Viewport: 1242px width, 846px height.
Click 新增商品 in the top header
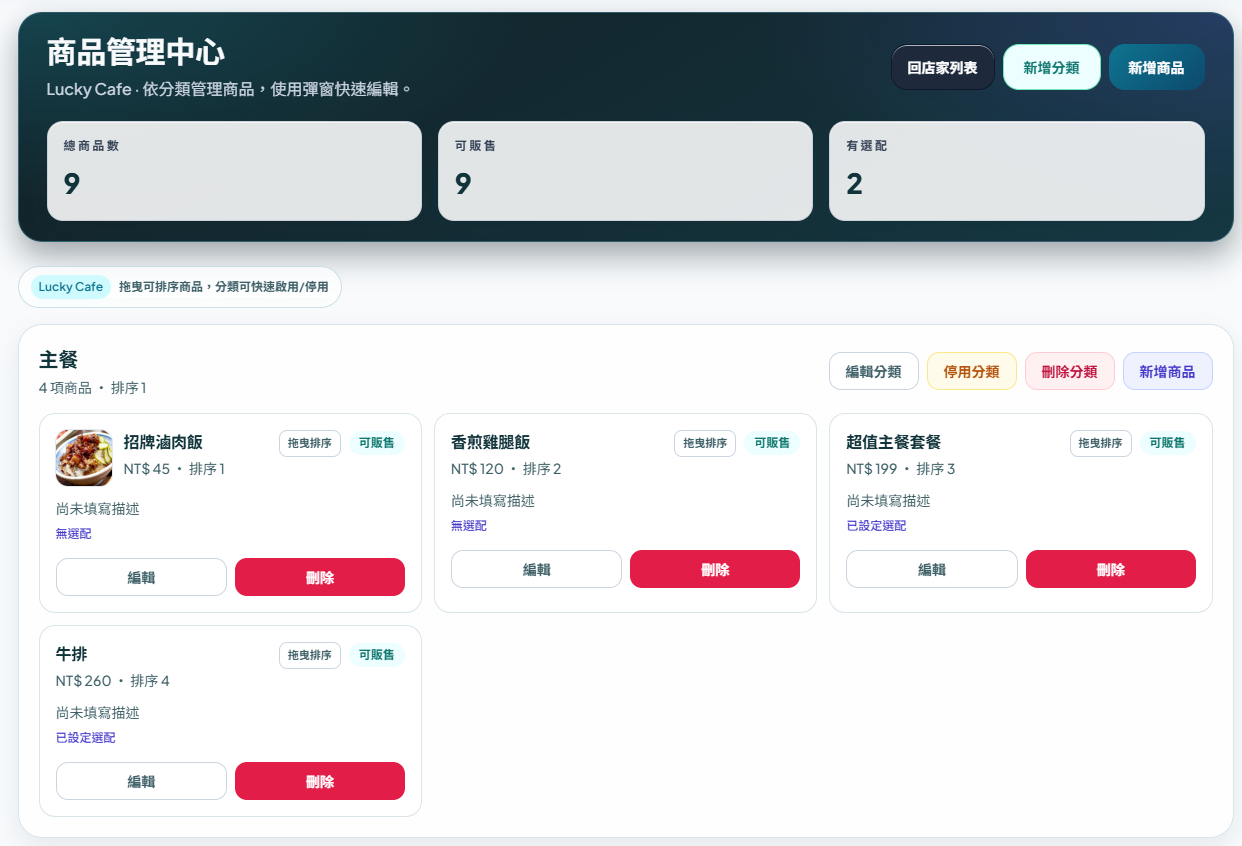pyautogui.click(x=1156, y=68)
